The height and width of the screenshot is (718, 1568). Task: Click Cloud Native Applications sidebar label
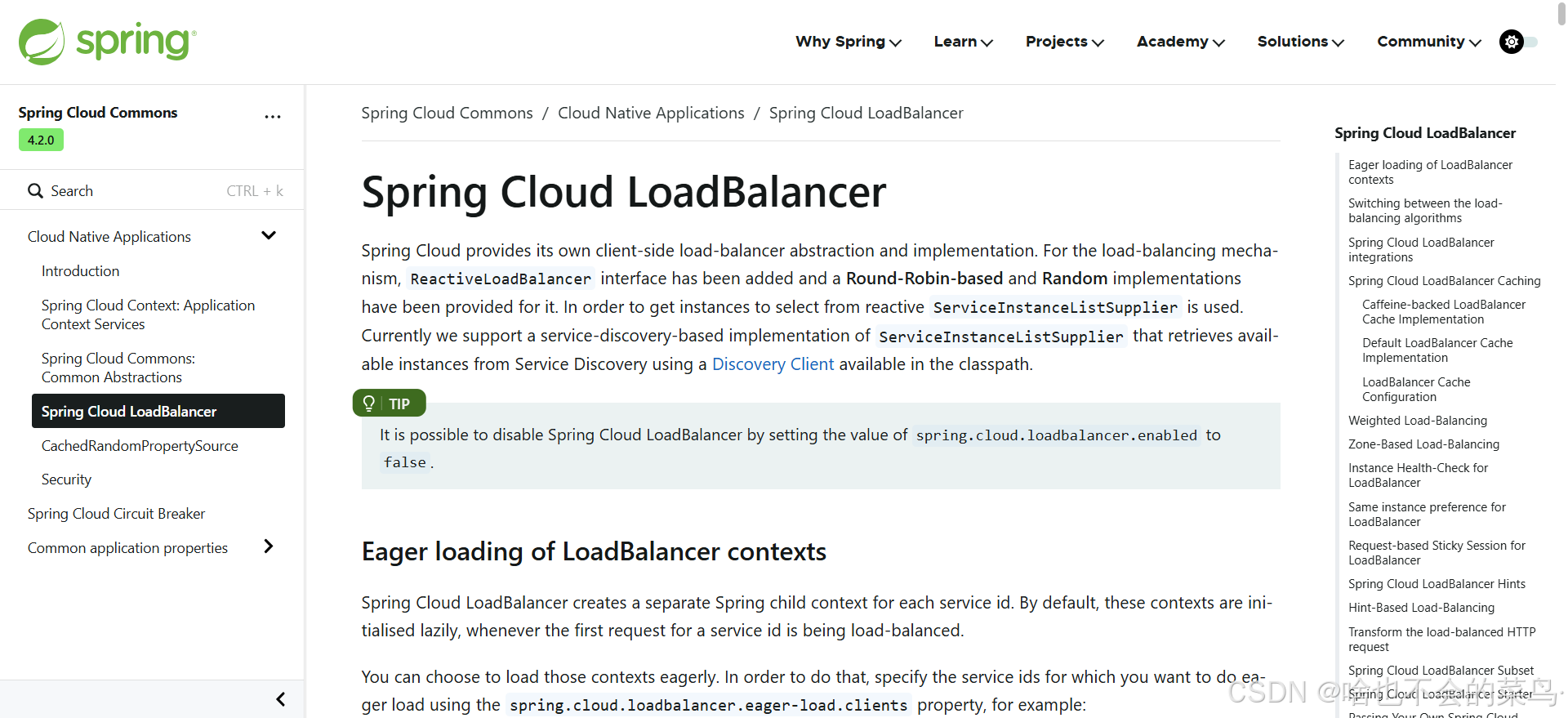109,237
